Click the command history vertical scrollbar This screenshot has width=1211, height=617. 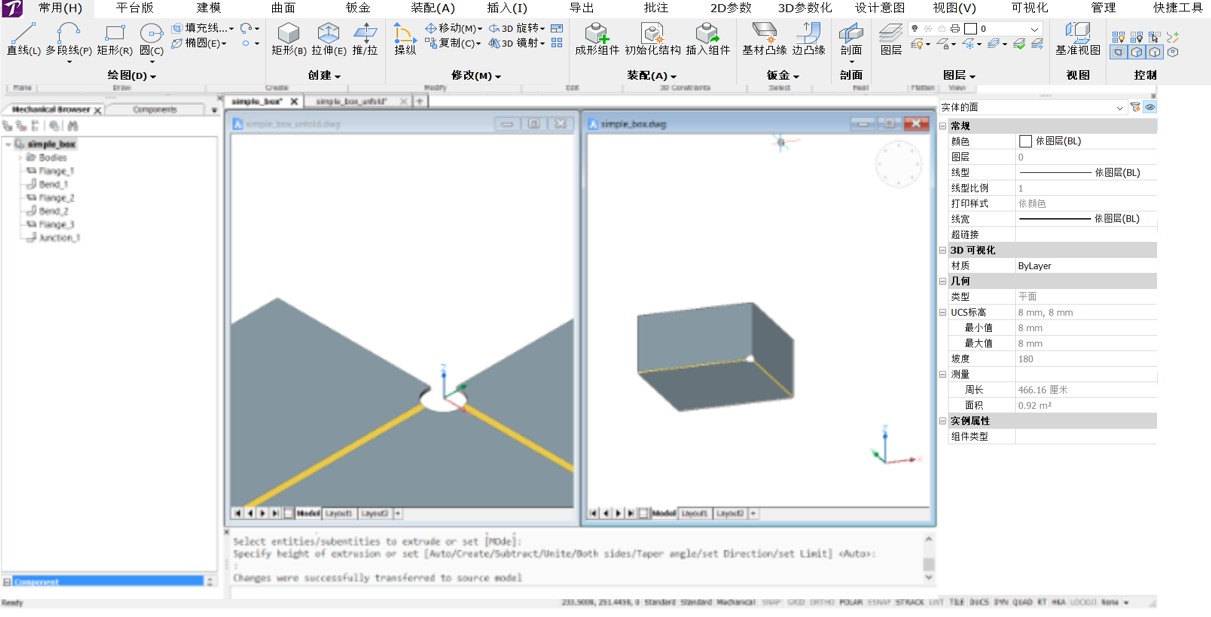coord(928,559)
